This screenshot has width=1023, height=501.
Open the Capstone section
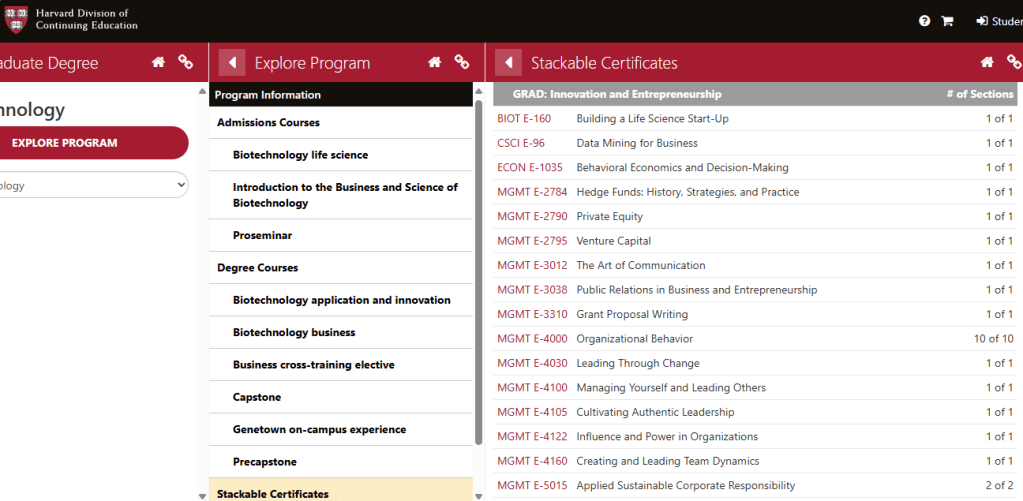click(257, 397)
